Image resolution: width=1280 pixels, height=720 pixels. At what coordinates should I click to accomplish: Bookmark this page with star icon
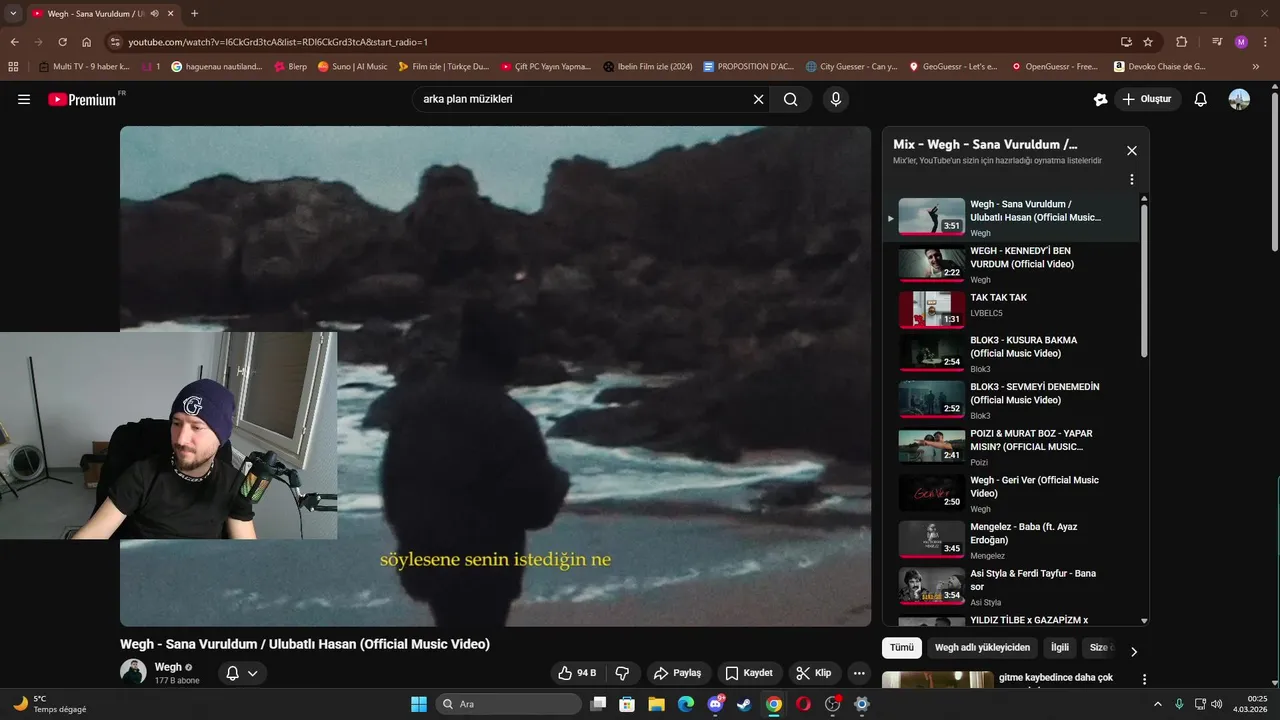(x=1148, y=42)
